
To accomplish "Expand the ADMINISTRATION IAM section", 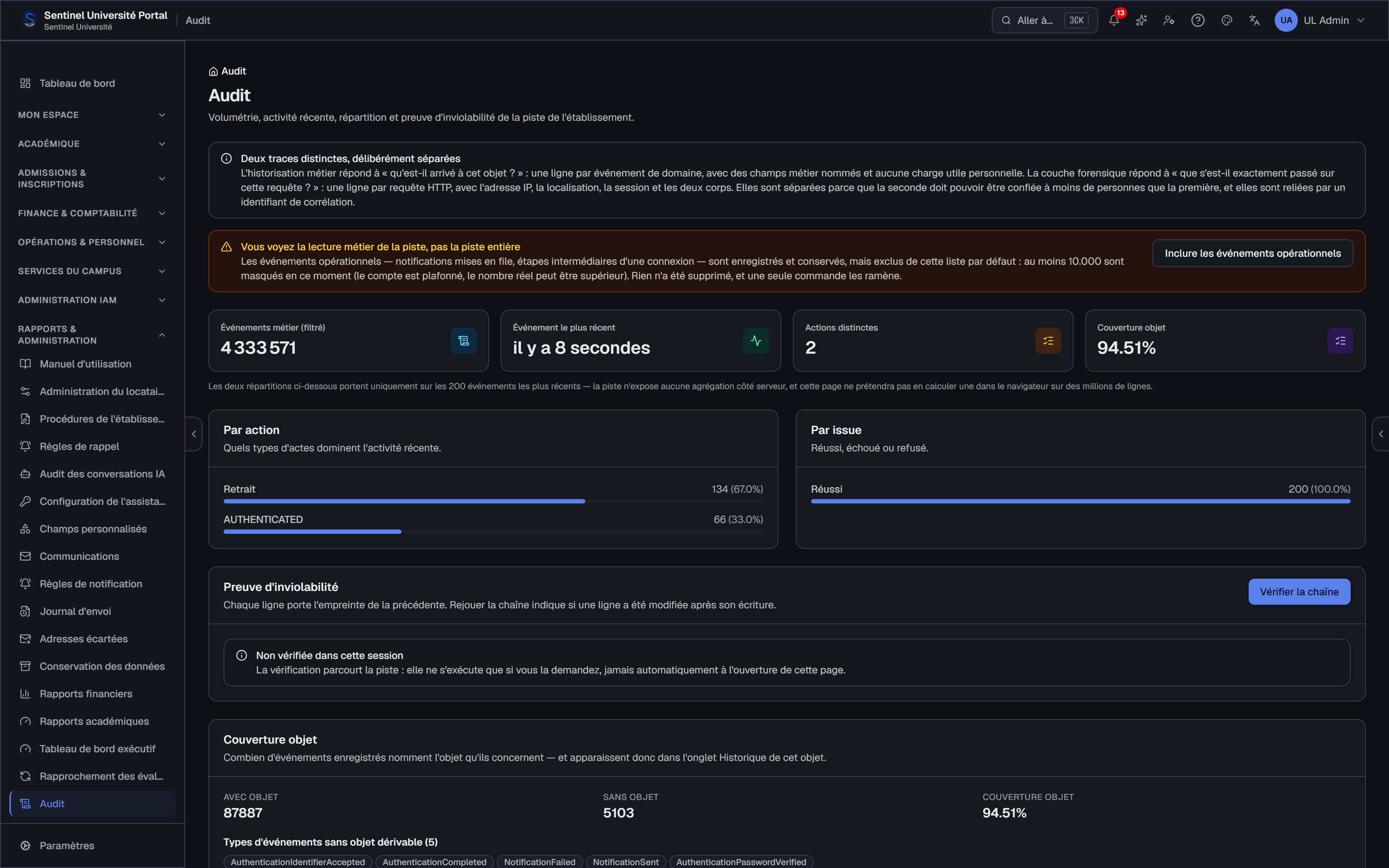I will [x=92, y=300].
